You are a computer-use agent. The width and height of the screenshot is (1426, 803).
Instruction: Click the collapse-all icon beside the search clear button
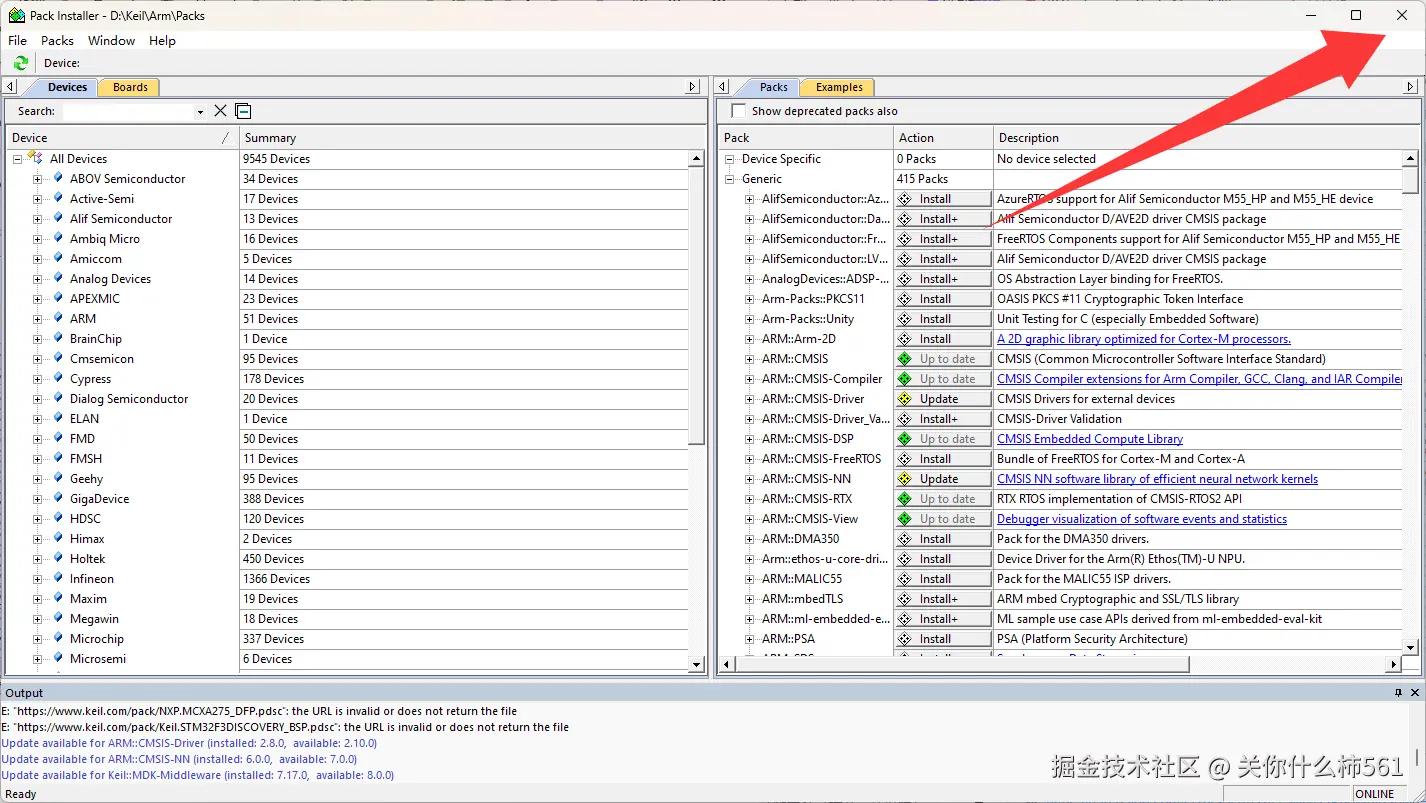(243, 111)
